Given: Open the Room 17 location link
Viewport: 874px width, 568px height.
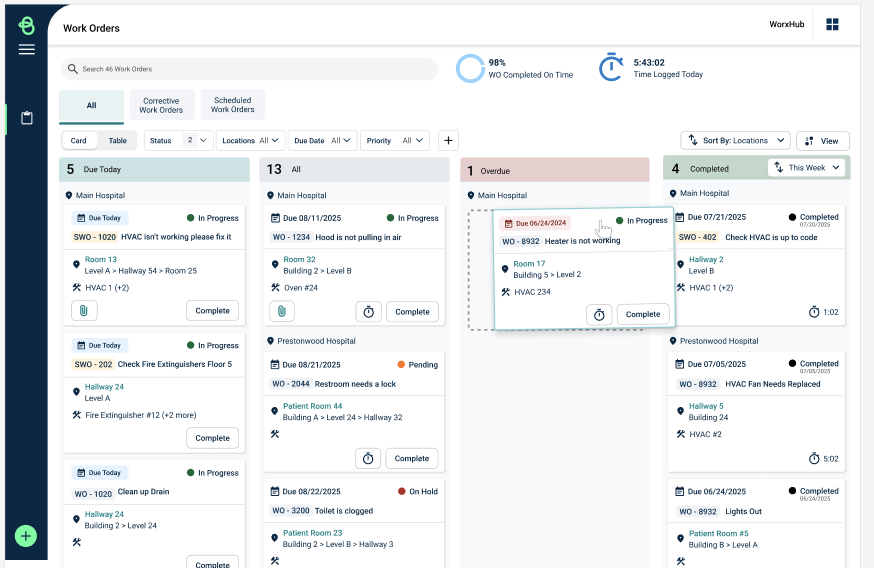Looking at the screenshot, I should tap(529, 264).
